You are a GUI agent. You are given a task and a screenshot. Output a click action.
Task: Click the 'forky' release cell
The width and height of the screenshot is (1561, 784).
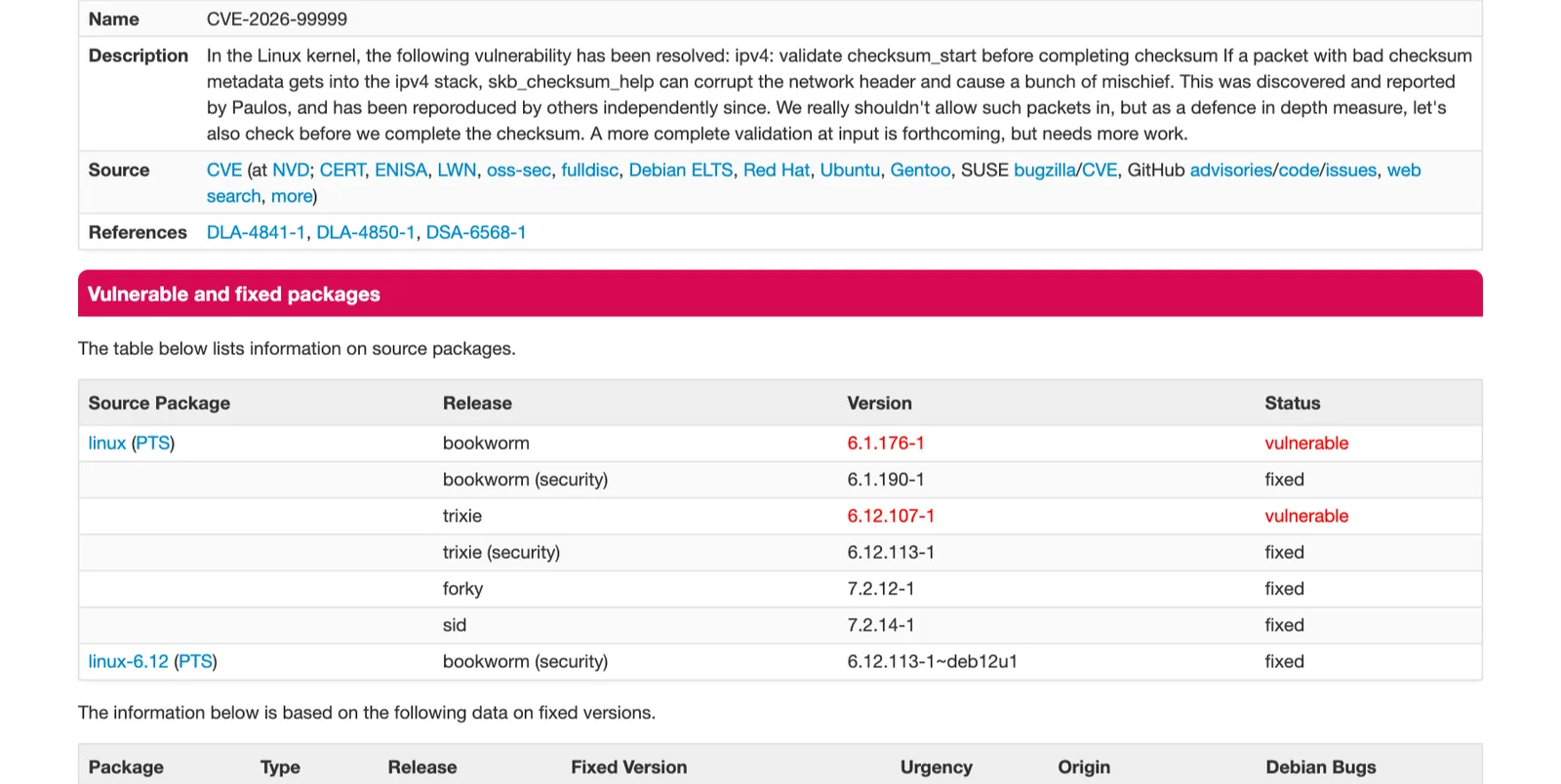click(462, 588)
